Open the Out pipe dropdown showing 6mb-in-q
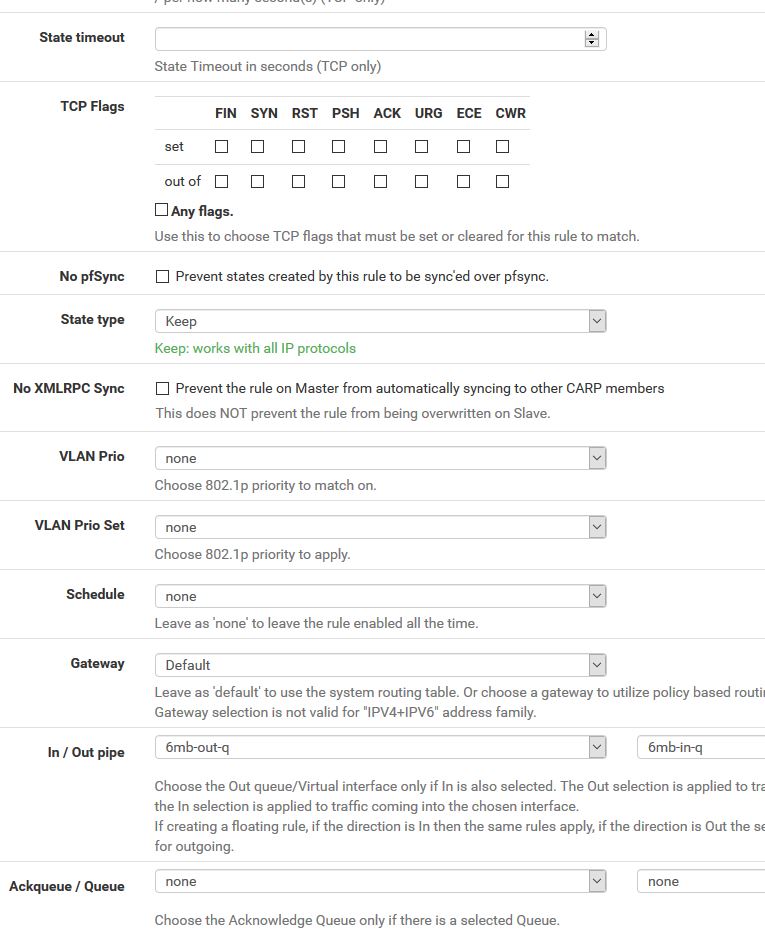The width and height of the screenshot is (765, 935). coord(701,748)
